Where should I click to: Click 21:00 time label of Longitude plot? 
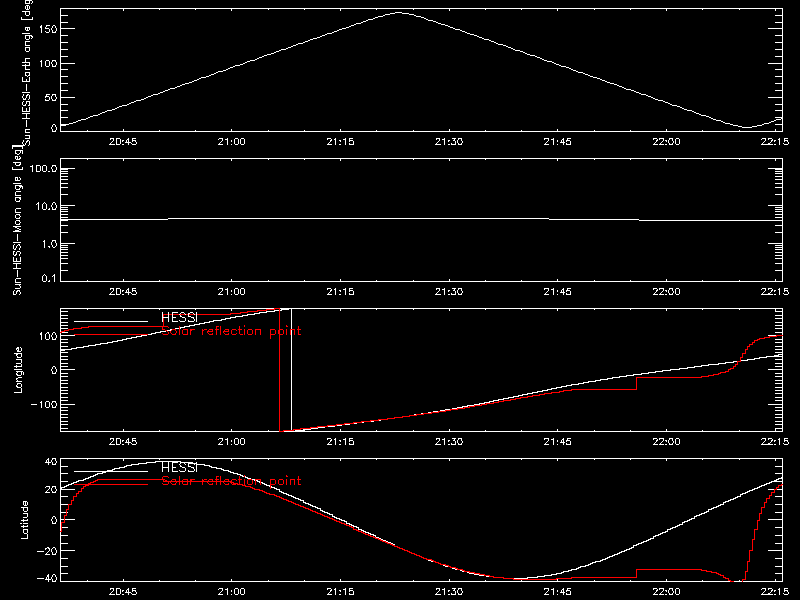click(232, 441)
